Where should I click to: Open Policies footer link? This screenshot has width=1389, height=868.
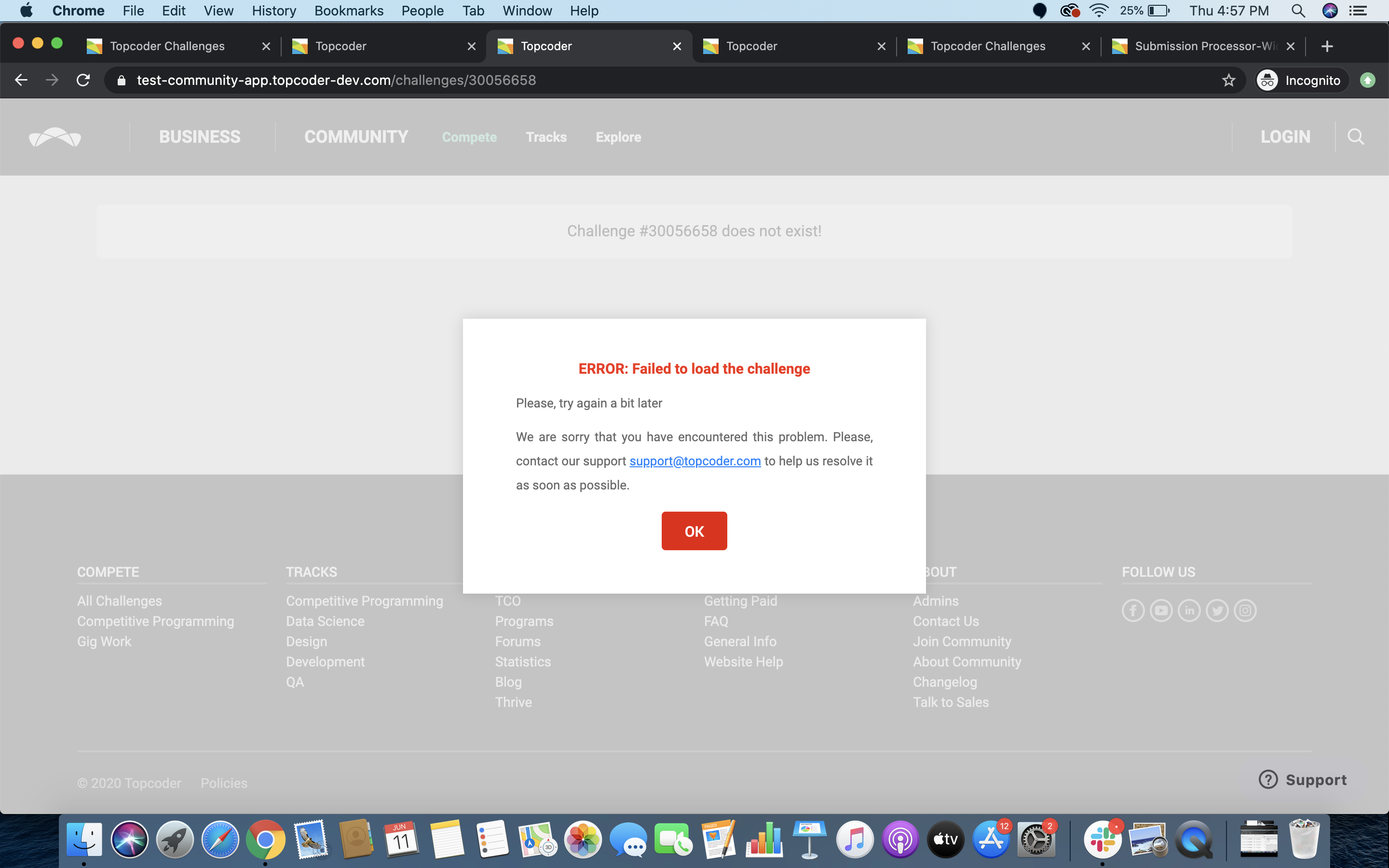tap(224, 783)
